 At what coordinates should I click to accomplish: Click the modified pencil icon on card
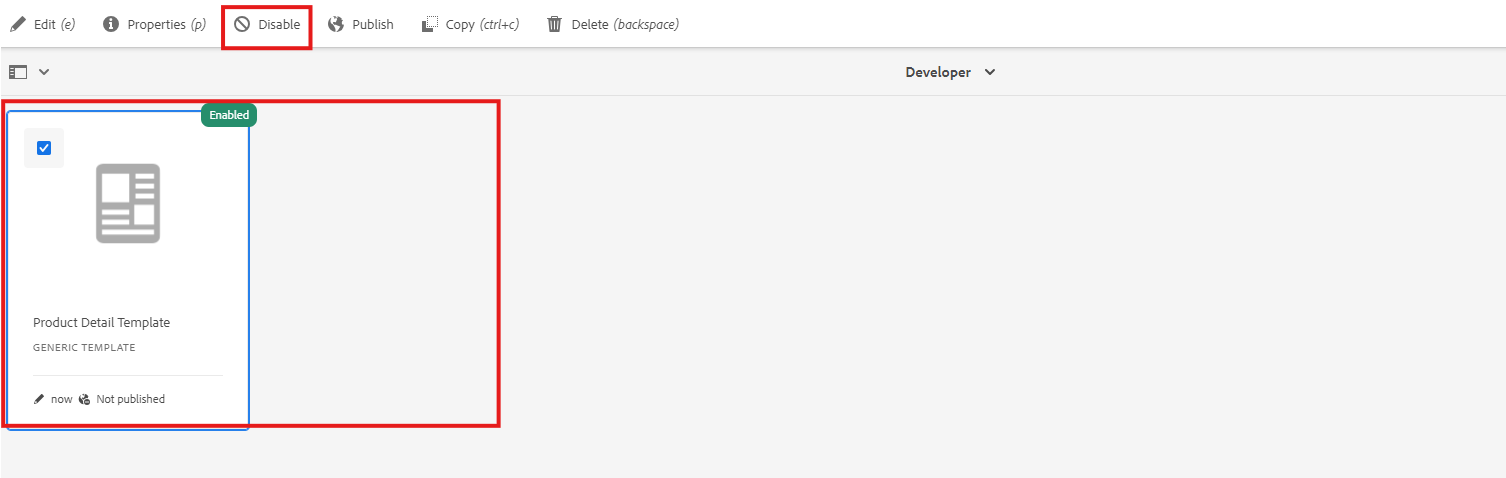tap(39, 399)
